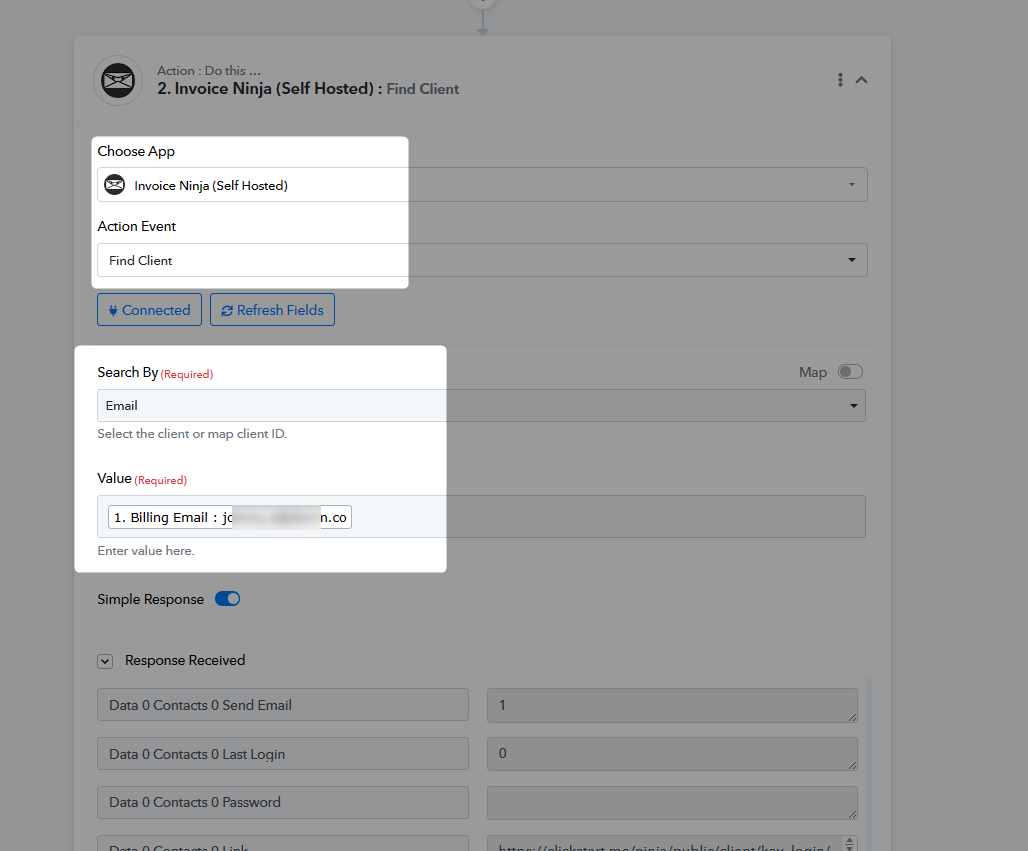
Task: Click the Refresh Fields button
Action: [272, 310]
